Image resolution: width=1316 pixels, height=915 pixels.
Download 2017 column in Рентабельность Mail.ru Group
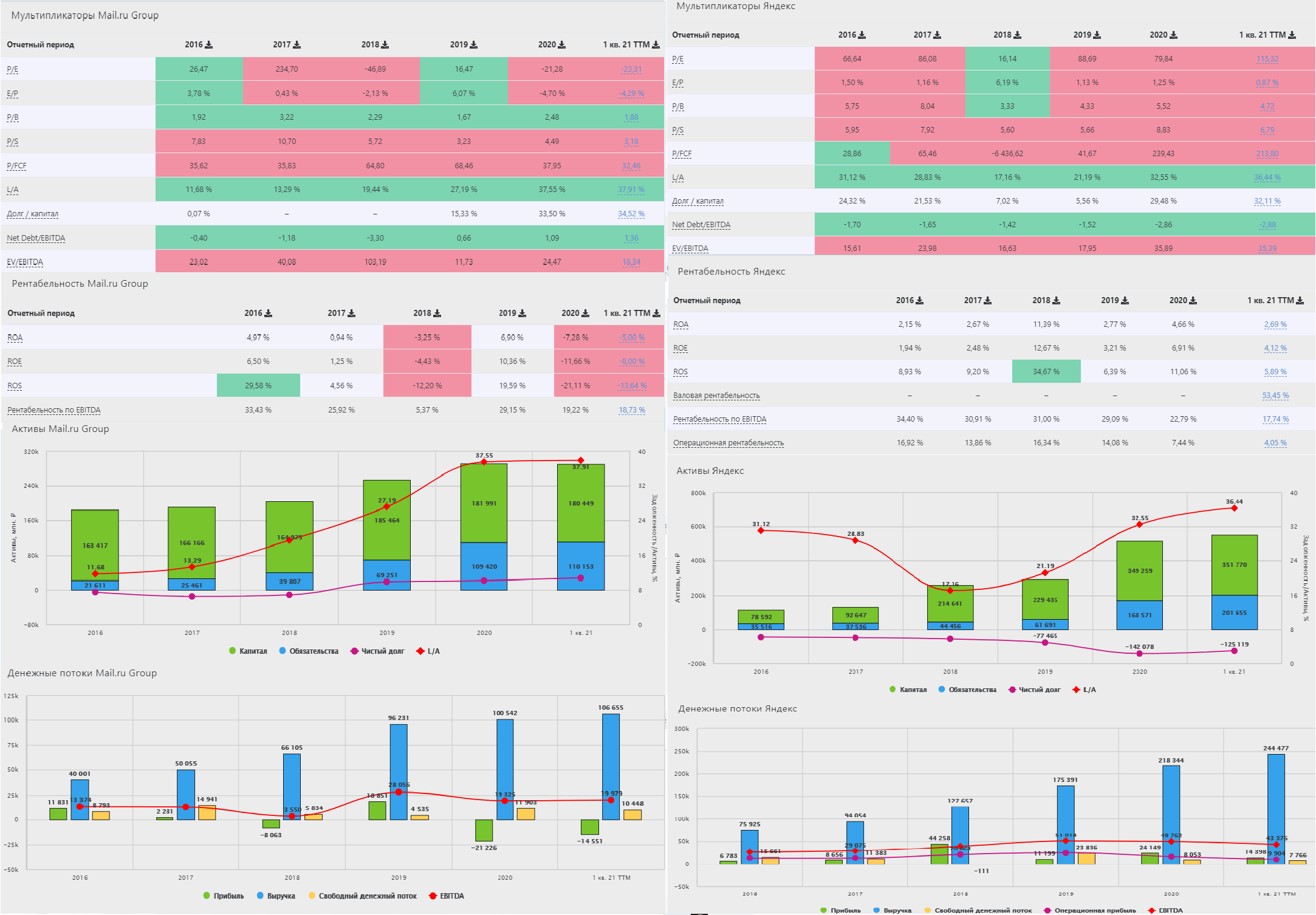point(352,314)
